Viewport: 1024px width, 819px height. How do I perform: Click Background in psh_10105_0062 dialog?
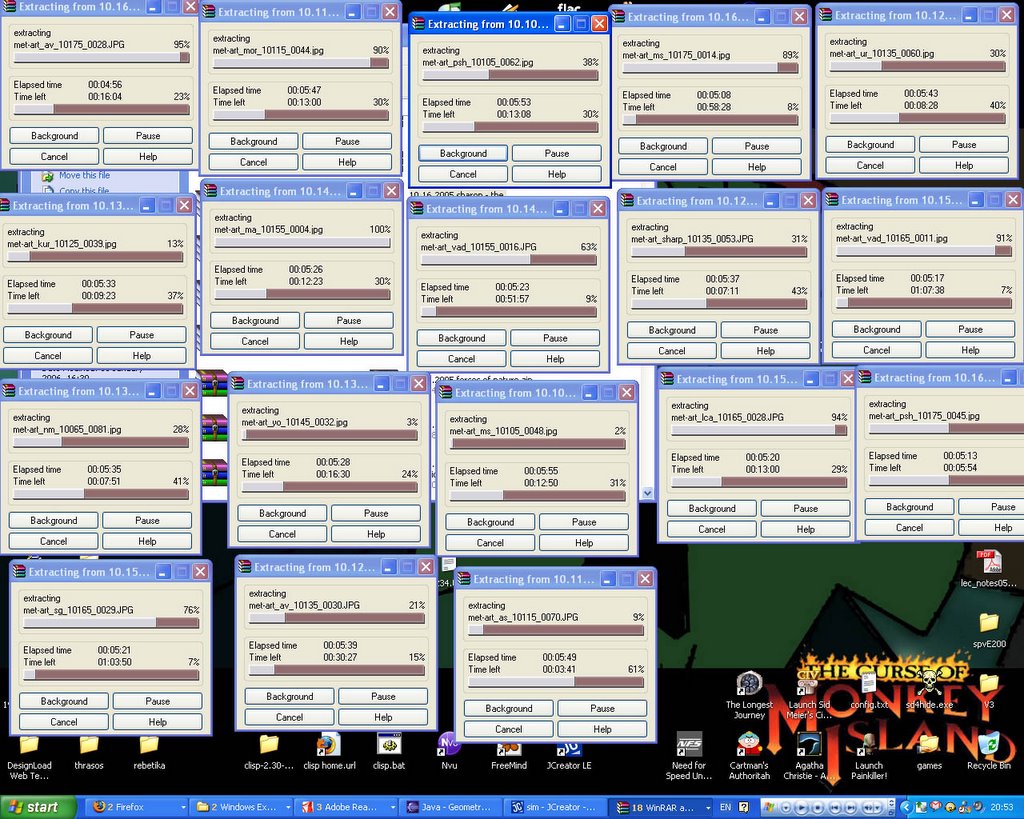pos(463,153)
